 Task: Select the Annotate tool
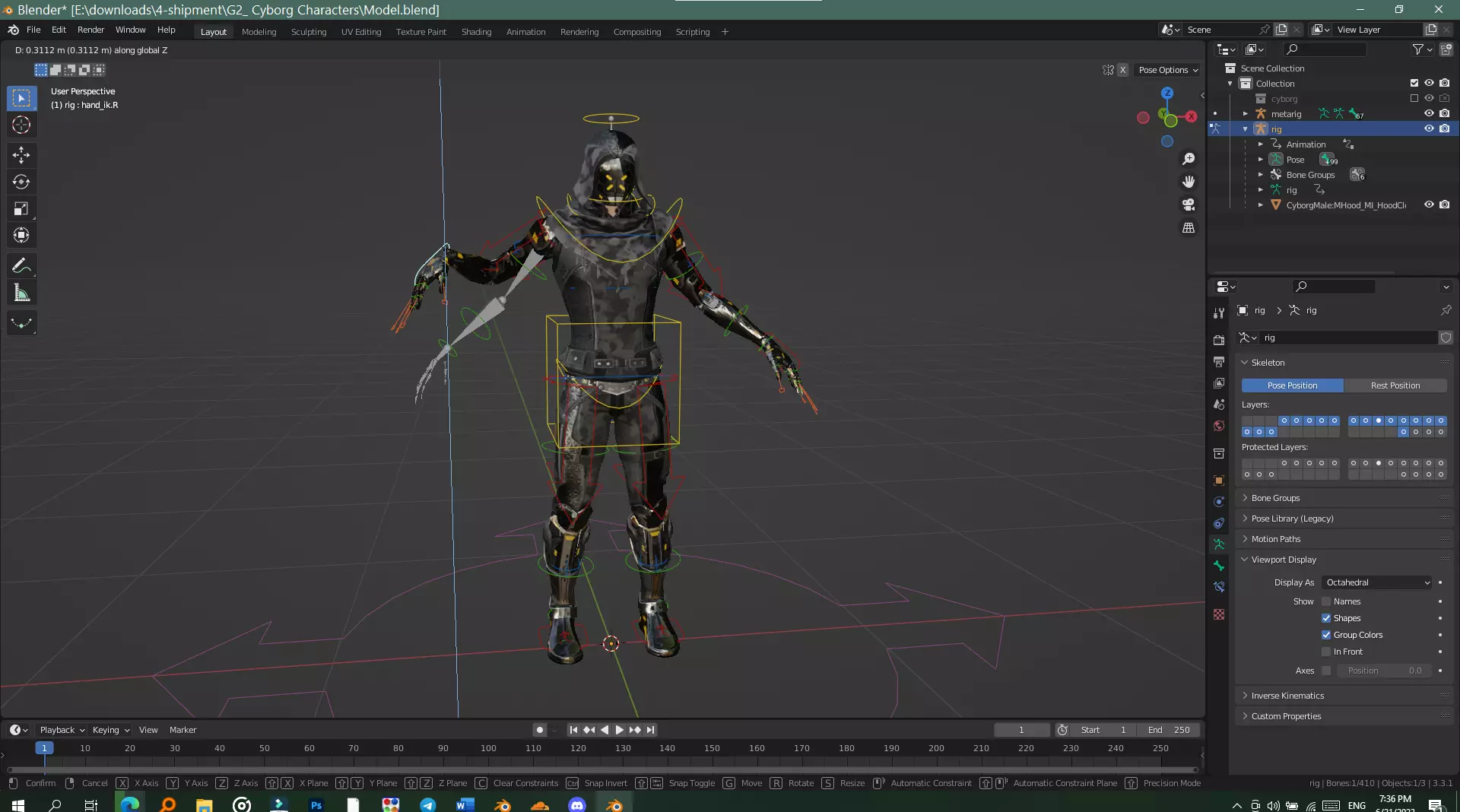click(21, 265)
